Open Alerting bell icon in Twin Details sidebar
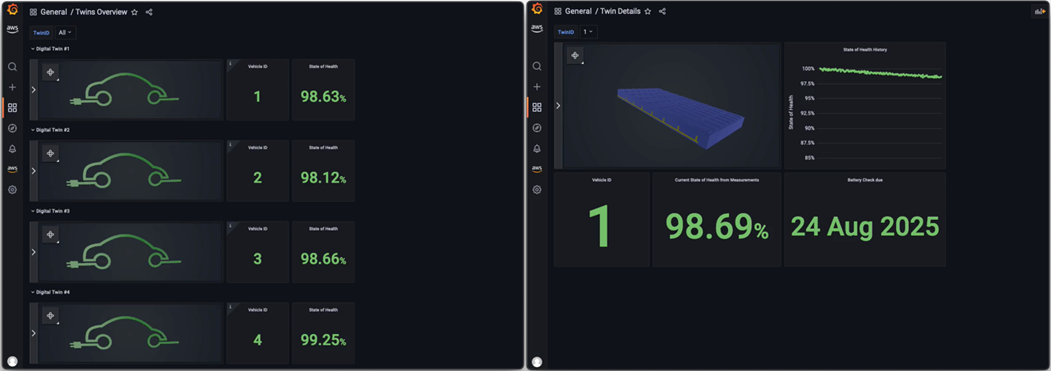The image size is (1051, 371). coord(537,148)
